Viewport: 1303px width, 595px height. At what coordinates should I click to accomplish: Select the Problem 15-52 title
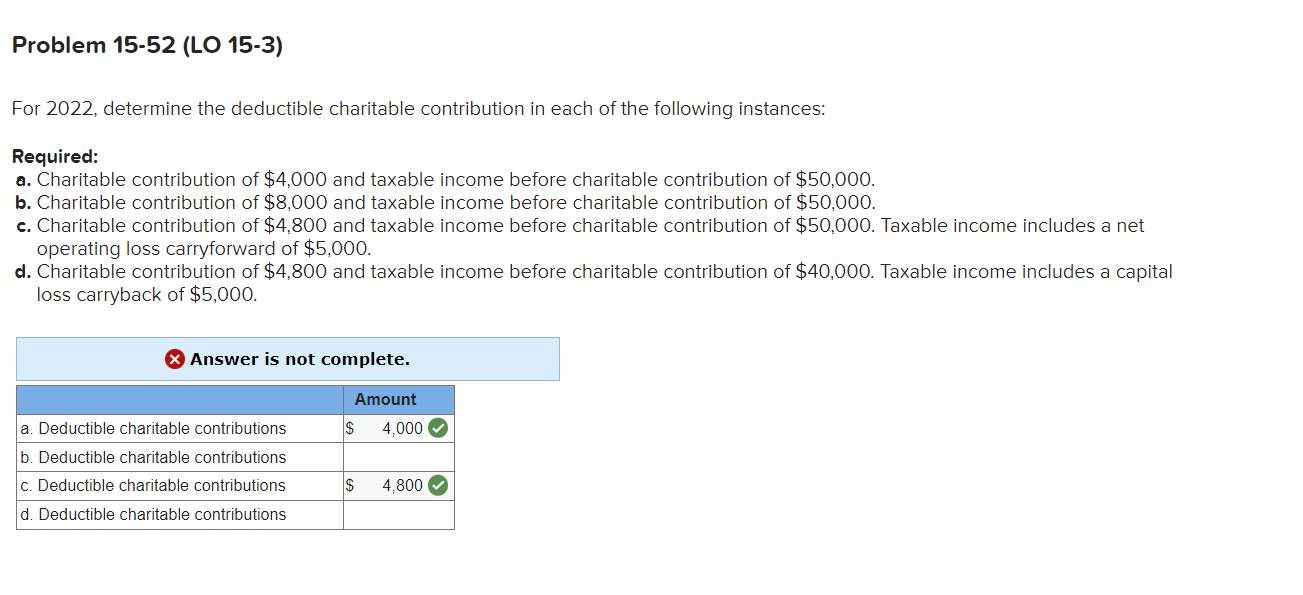pyautogui.click(x=147, y=45)
